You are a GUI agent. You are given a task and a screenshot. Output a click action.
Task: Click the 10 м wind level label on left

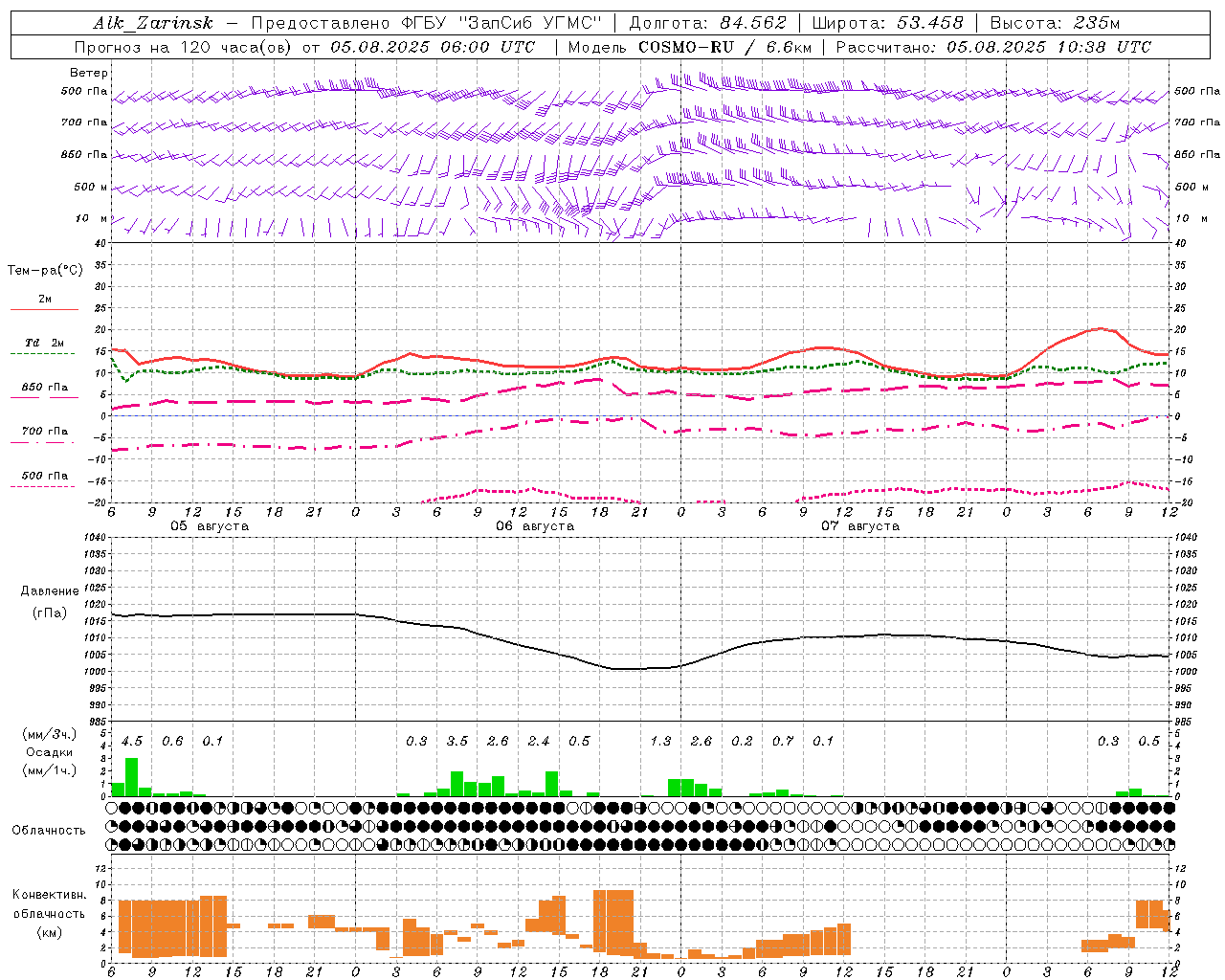91,219
